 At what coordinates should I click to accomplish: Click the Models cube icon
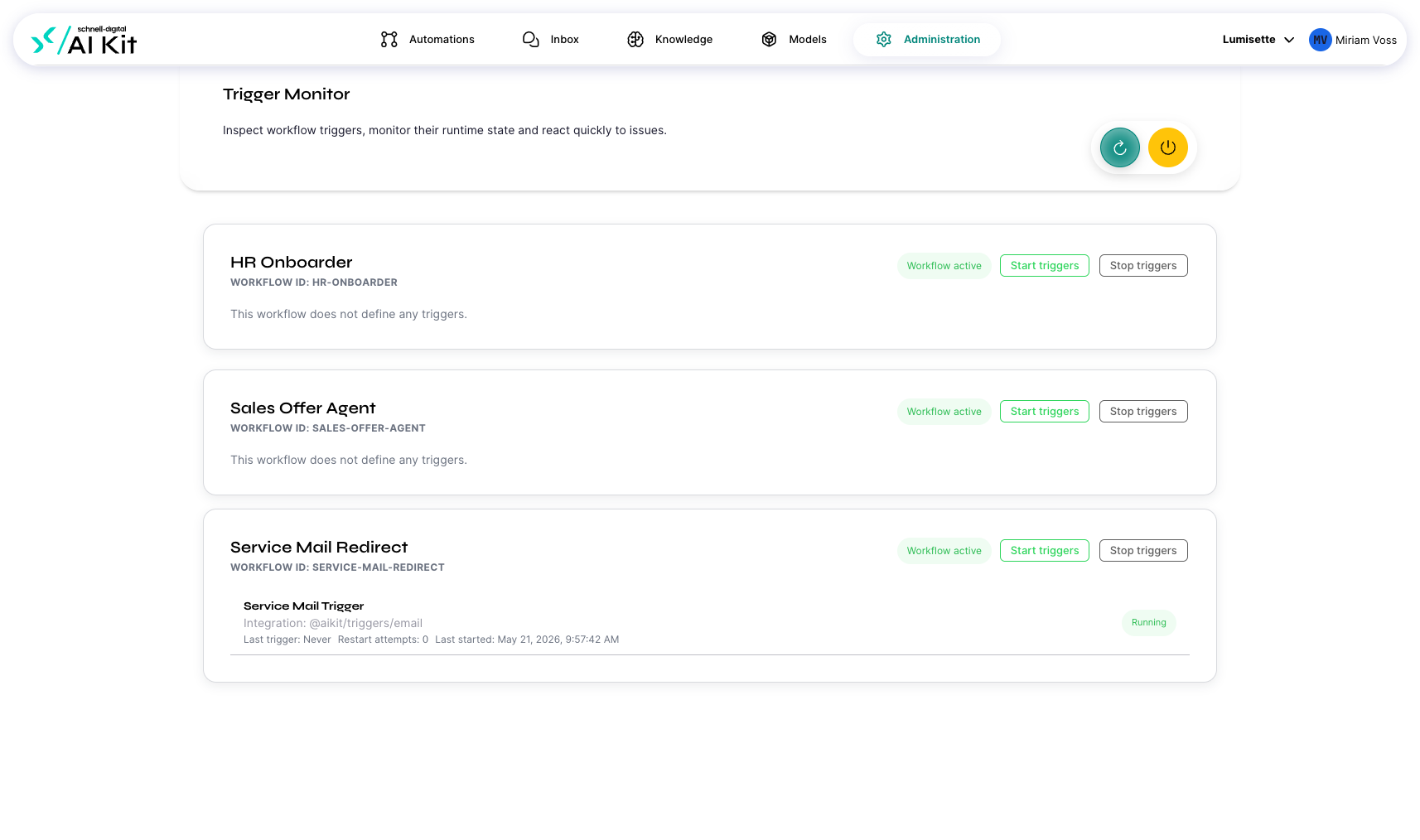(769, 40)
